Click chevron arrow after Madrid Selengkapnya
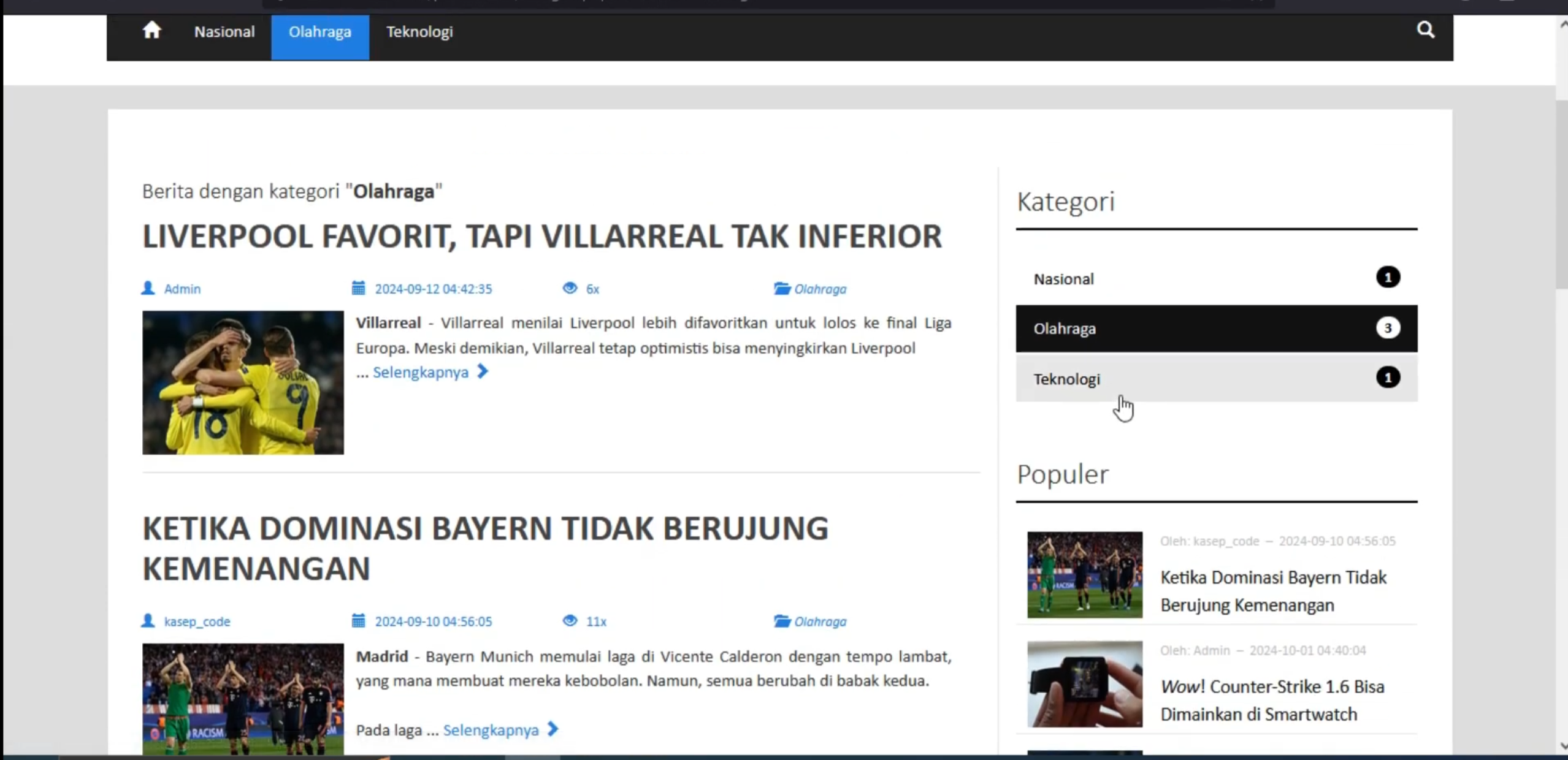This screenshot has width=1568, height=760. [553, 729]
